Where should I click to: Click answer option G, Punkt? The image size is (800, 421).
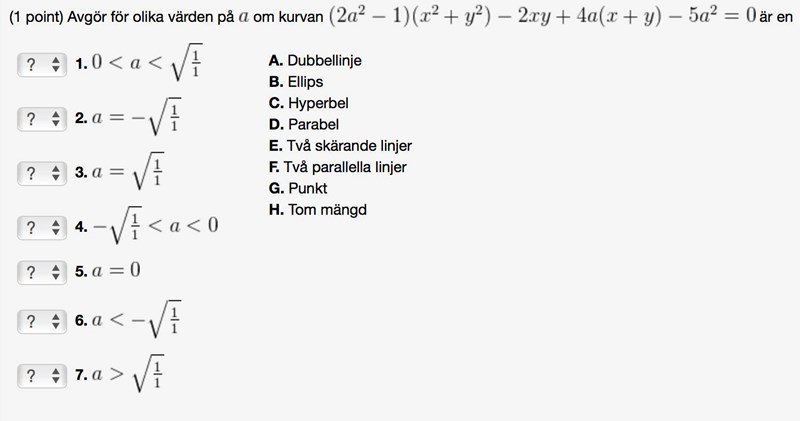pyautogui.click(x=298, y=188)
